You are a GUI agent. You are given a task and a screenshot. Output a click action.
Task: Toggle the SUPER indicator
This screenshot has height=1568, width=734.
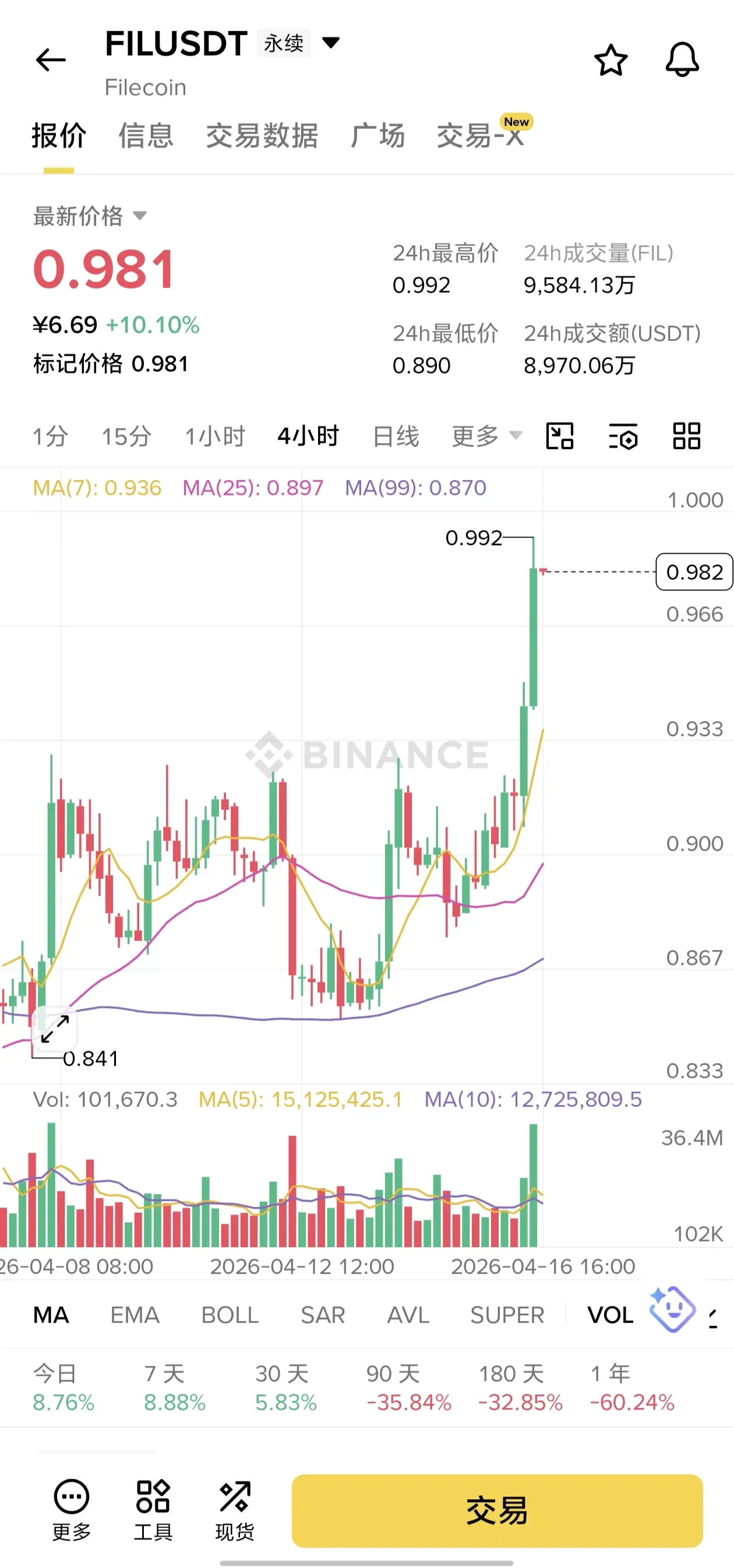point(507,1315)
